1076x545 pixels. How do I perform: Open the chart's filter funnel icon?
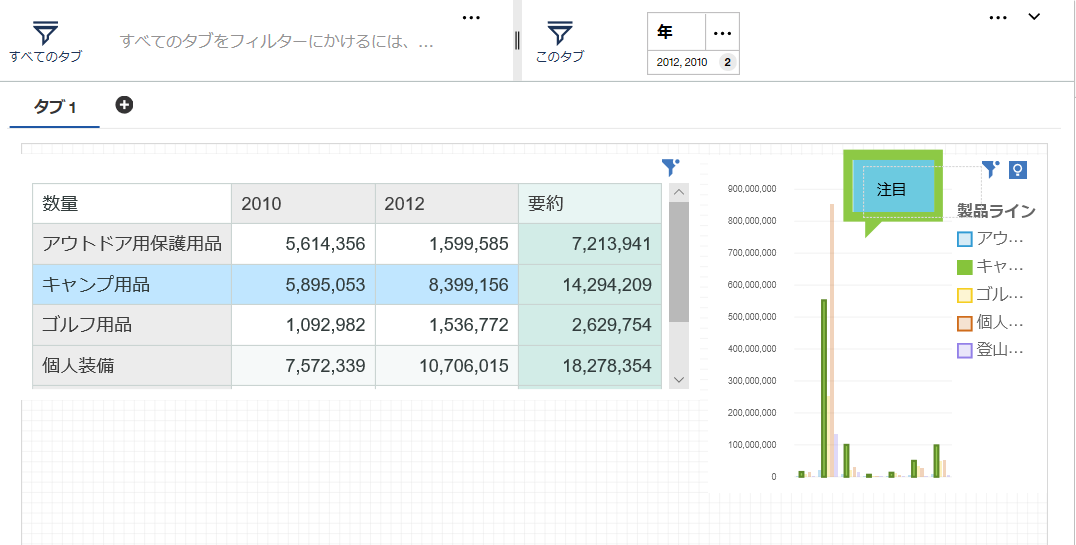coord(990,169)
